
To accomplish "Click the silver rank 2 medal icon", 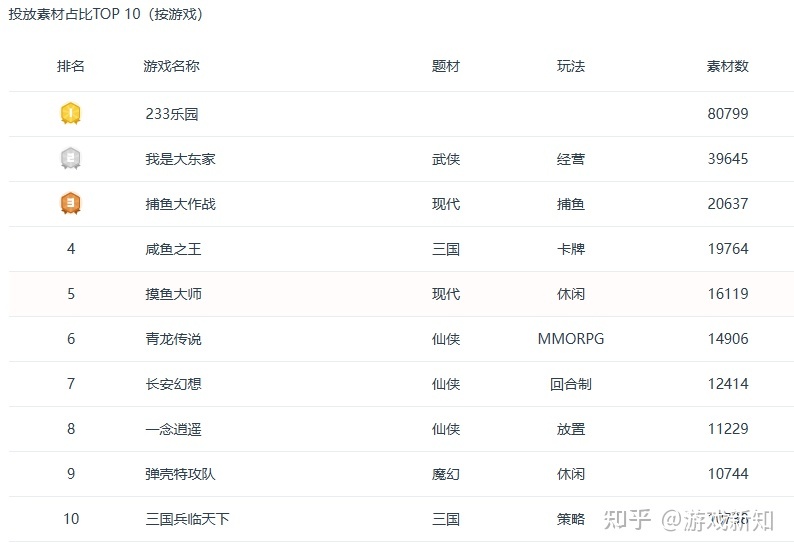I will (x=71, y=159).
